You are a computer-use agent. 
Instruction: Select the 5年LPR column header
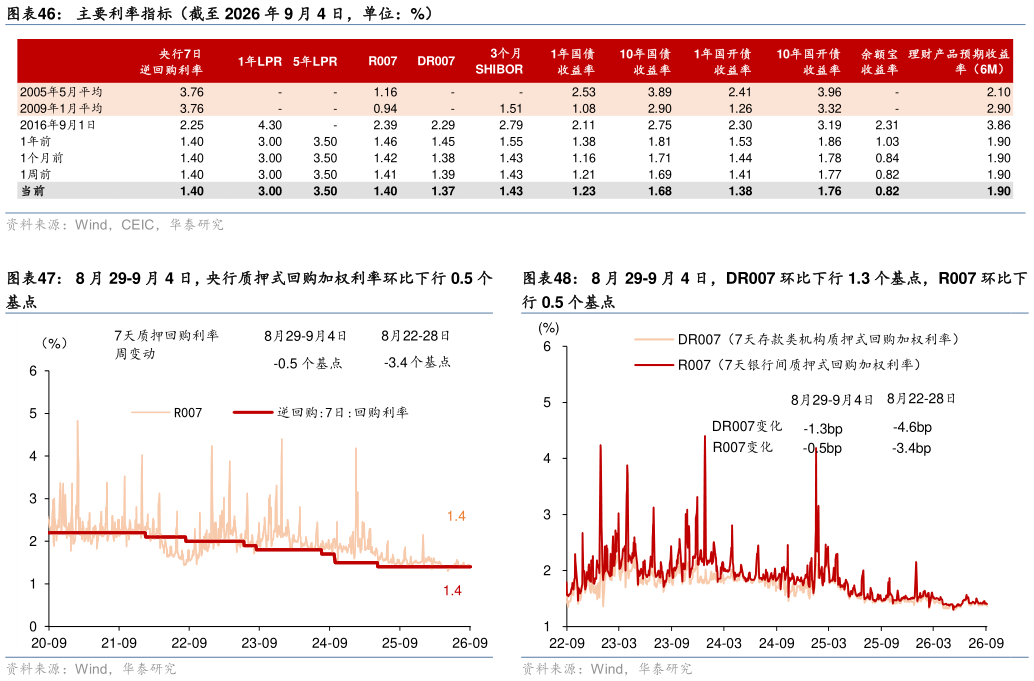click(315, 61)
